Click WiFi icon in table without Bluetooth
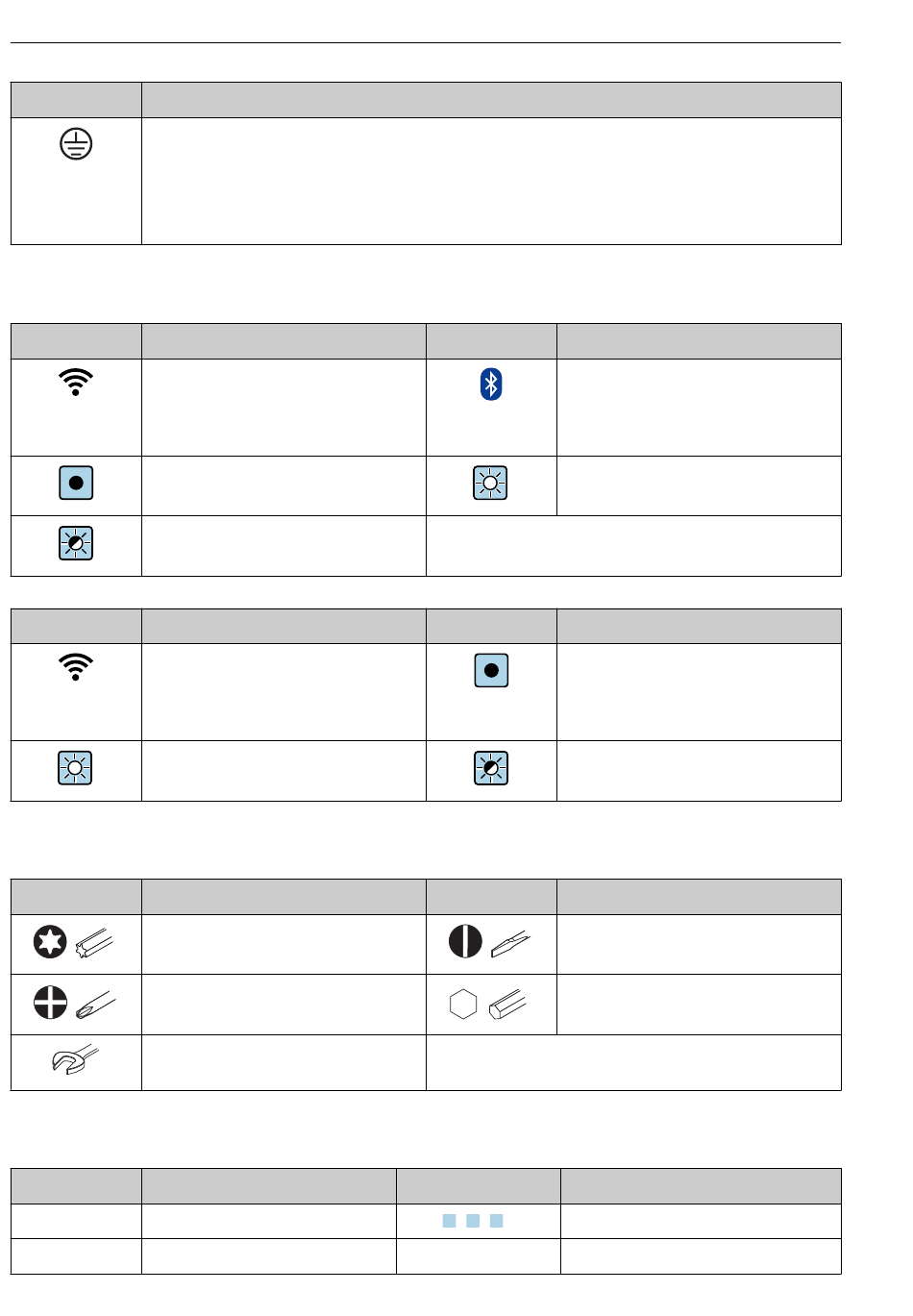This screenshot has width=913, height=1316. [x=76, y=667]
